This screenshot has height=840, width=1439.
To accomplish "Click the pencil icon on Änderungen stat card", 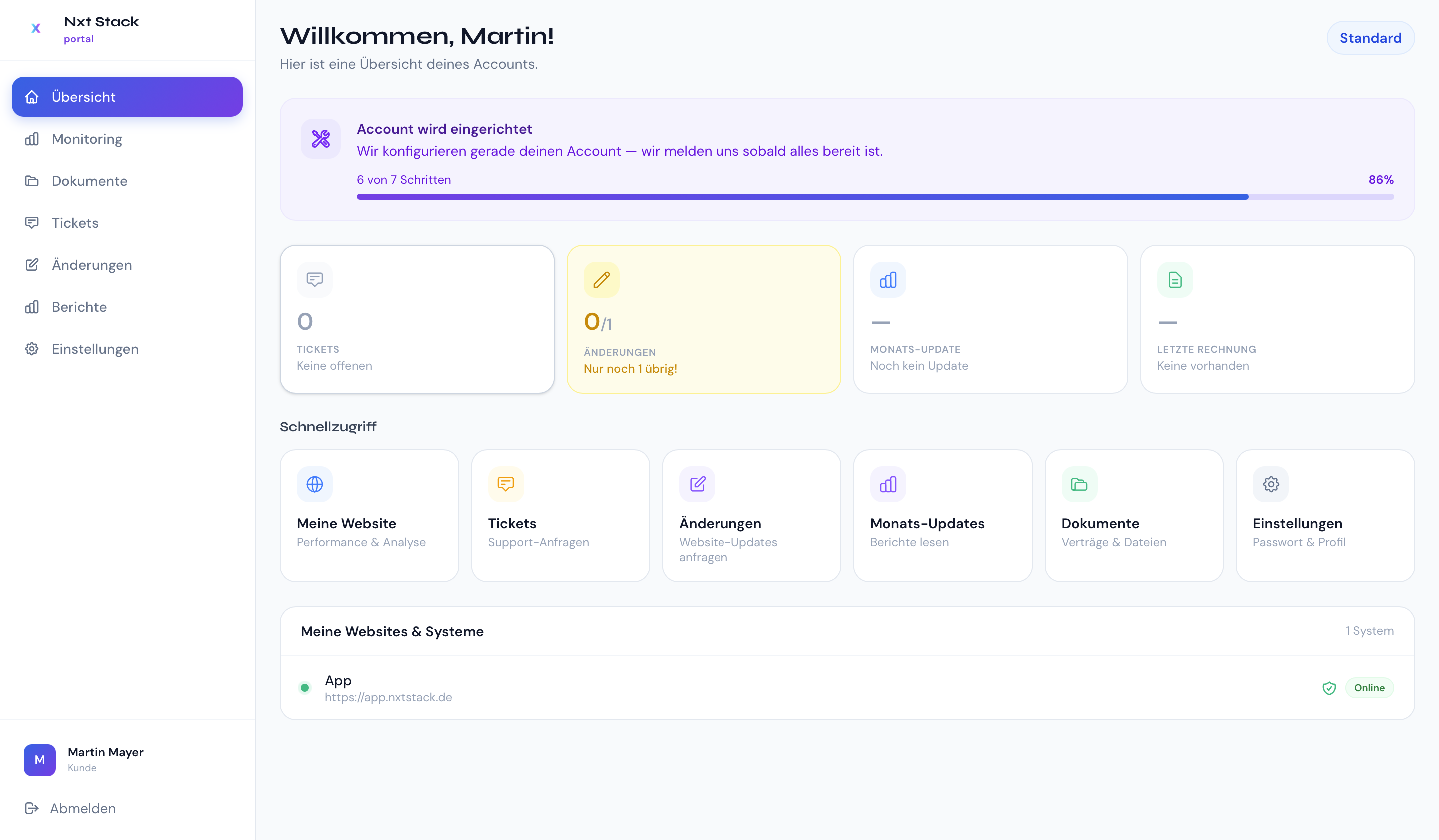I will pos(601,280).
